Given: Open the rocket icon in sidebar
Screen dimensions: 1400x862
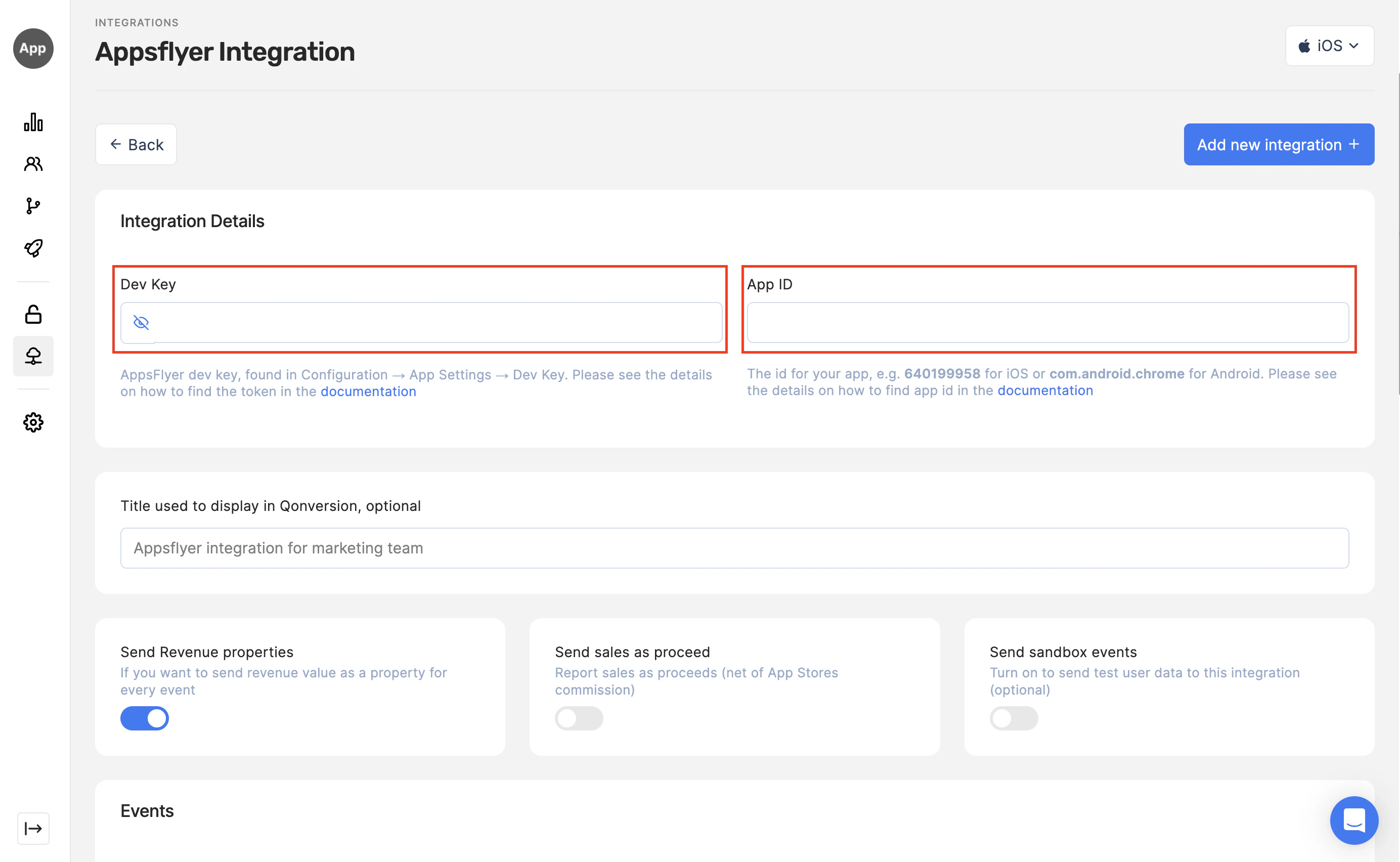Looking at the screenshot, I should tap(33, 248).
